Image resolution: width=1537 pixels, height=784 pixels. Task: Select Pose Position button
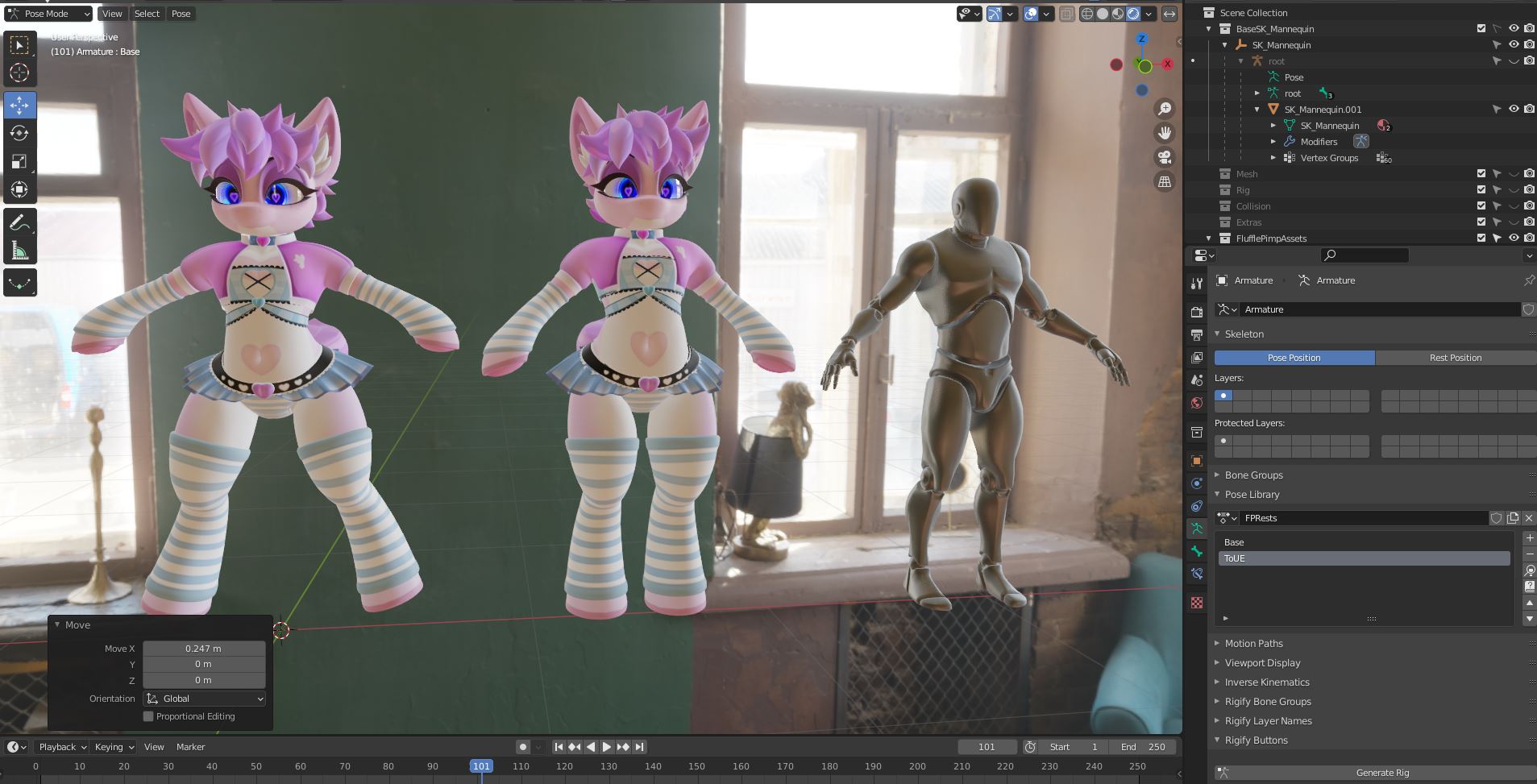point(1294,358)
